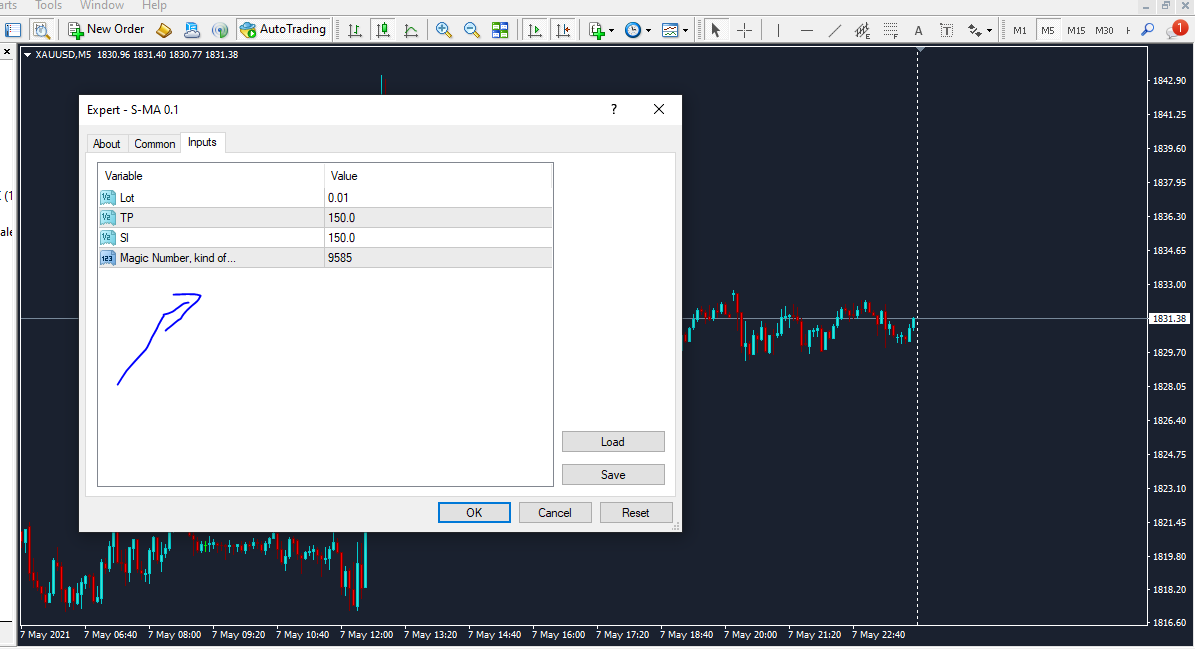This screenshot has width=1195, height=649.
Task: Open the notifications chat icon
Action: click(1177, 30)
